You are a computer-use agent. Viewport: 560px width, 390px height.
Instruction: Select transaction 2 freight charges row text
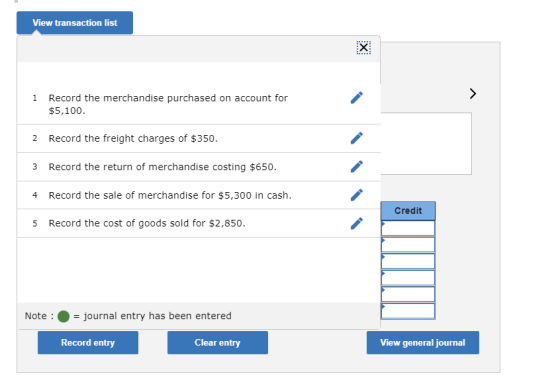[x=133, y=138]
